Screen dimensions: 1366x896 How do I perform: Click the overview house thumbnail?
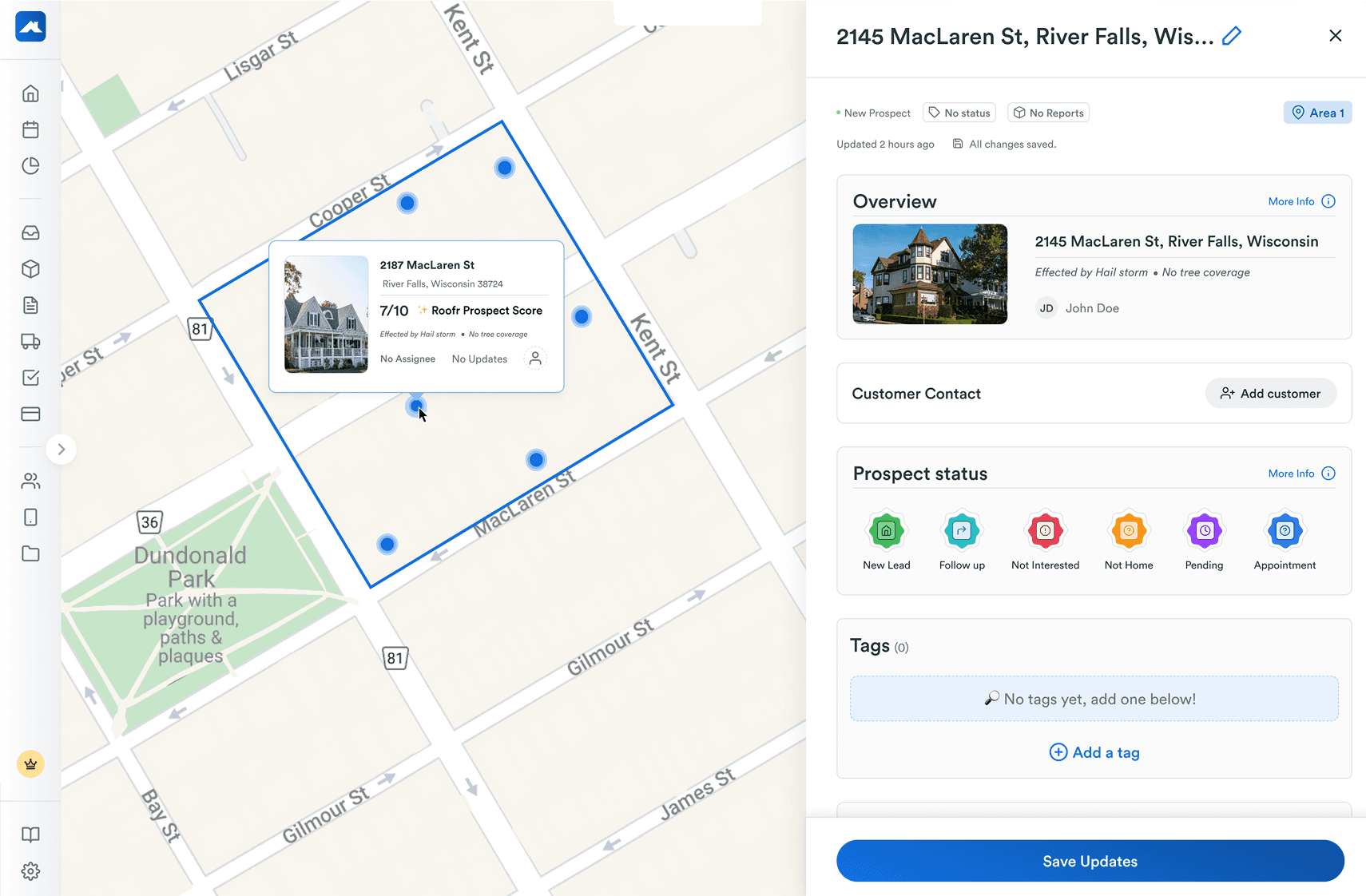pos(930,274)
